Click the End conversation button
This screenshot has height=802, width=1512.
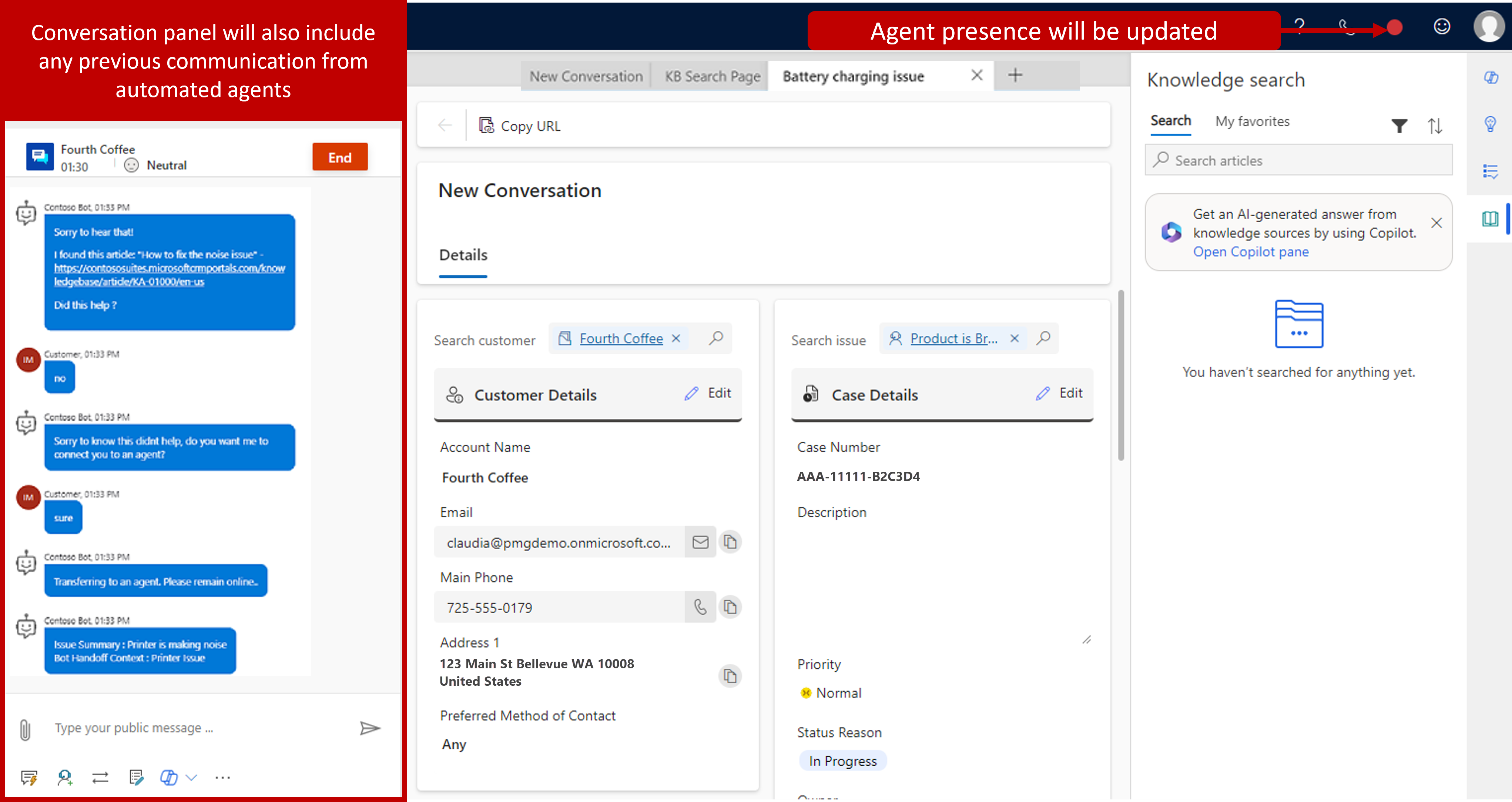point(339,157)
